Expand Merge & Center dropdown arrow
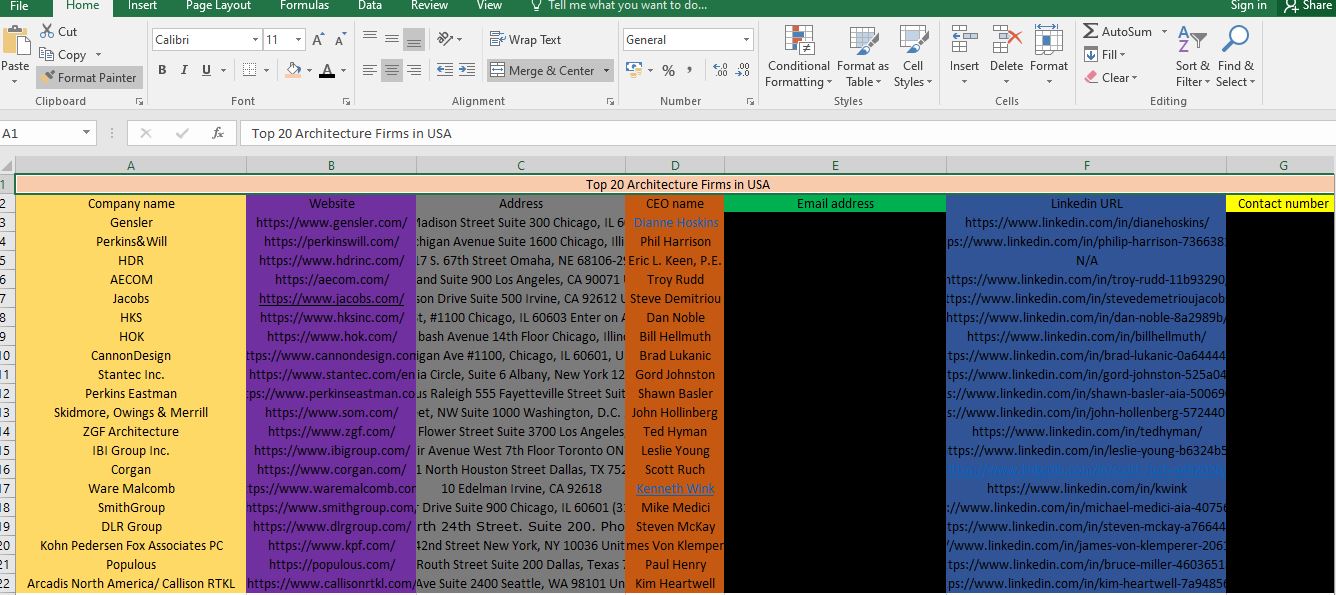This screenshot has height=595, width=1336. tap(606, 71)
